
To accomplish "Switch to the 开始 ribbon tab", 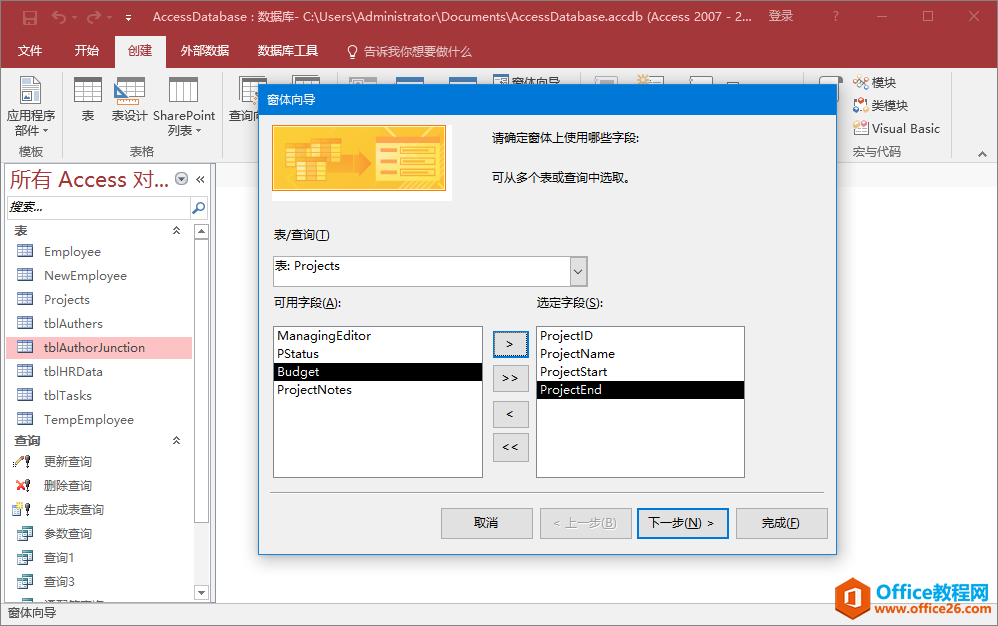I will [87, 51].
